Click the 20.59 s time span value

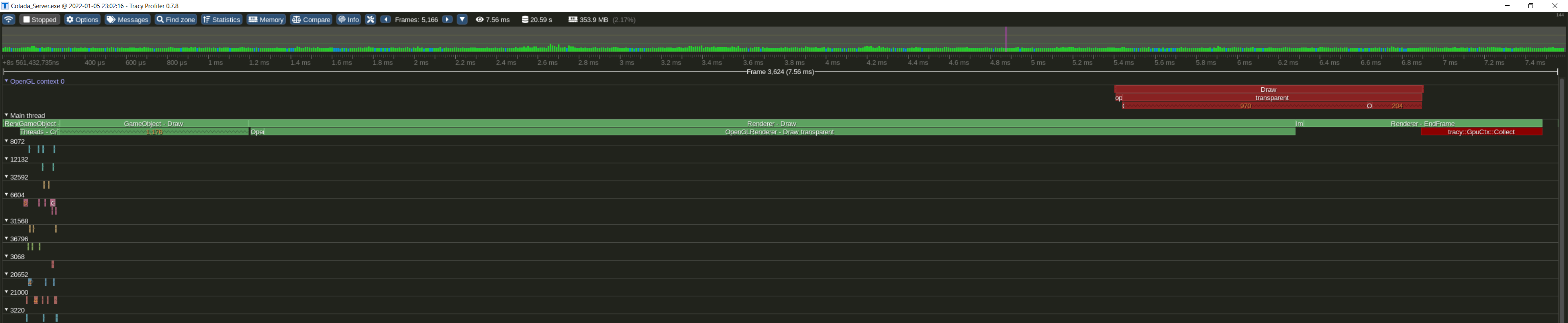pyautogui.click(x=542, y=20)
